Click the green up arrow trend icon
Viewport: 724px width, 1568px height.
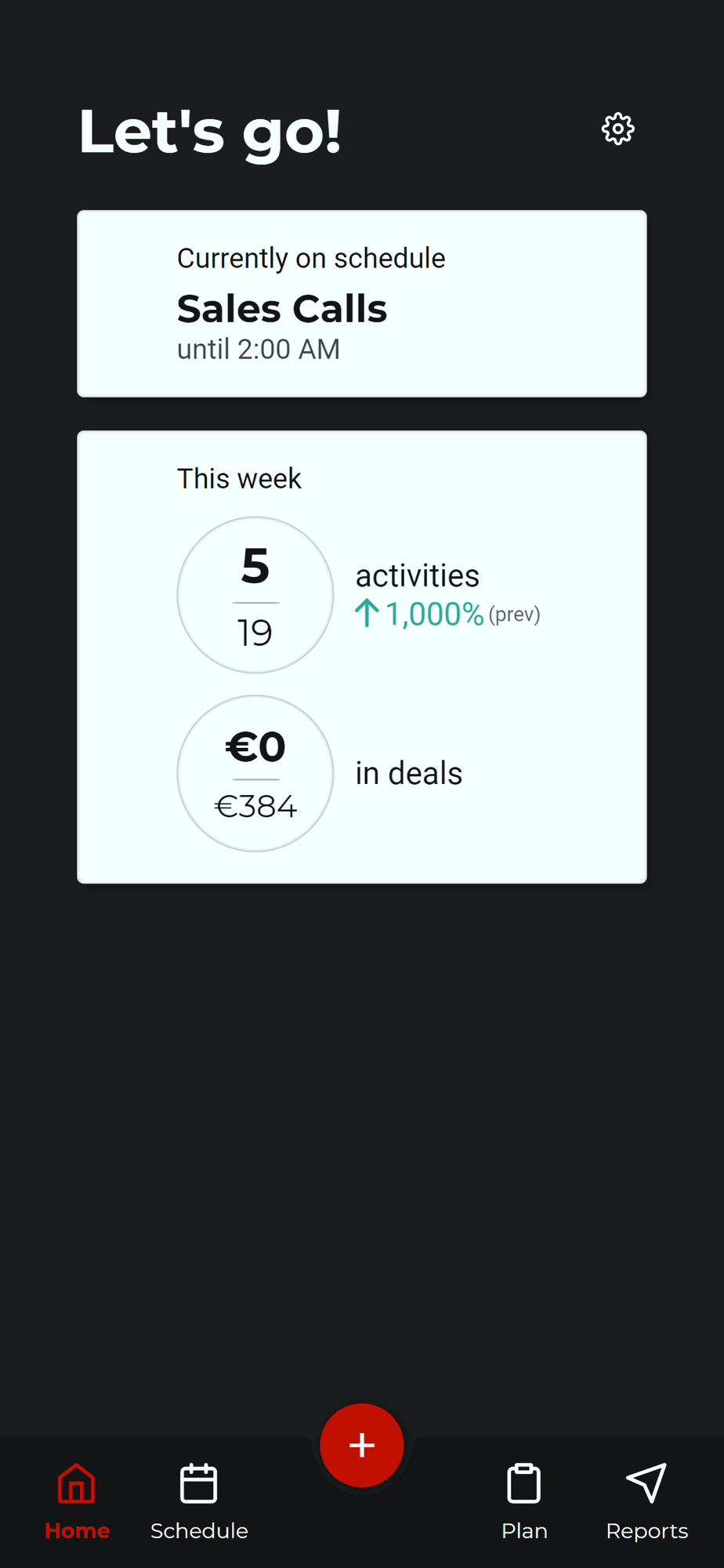pos(367,613)
